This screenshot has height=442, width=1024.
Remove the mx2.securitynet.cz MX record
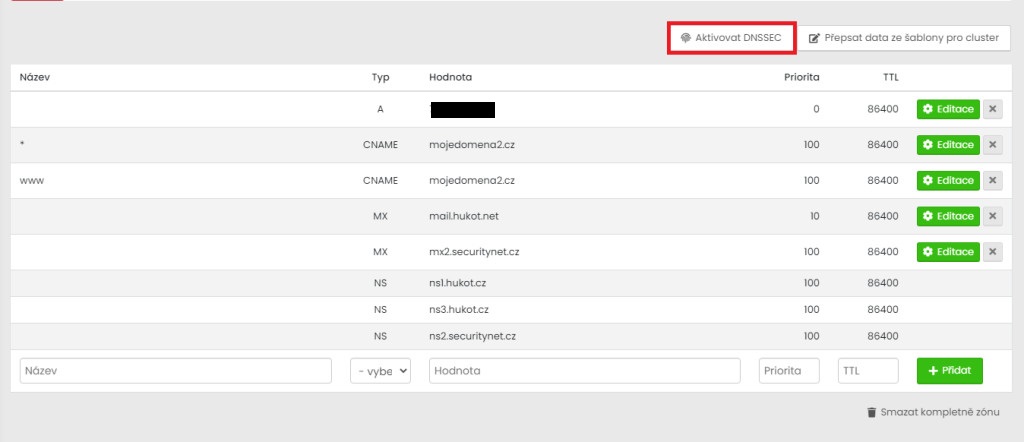[992, 252]
